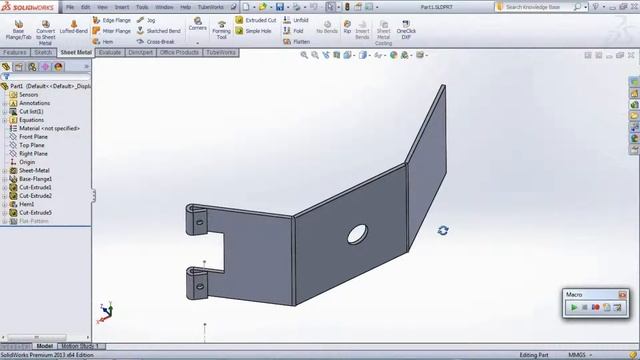Expand the Hem1 feature
The width and height of the screenshot is (640, 360).
(4, 204)
